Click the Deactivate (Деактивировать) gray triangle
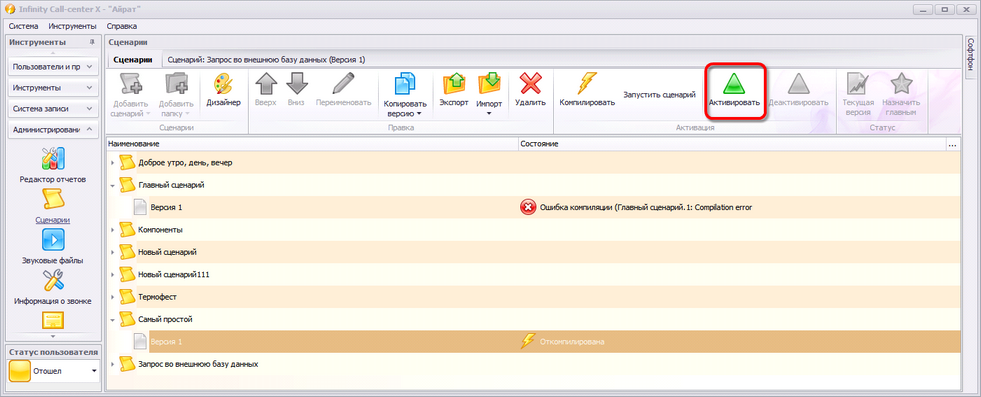 pyautogui.click(x=798, y=84)
